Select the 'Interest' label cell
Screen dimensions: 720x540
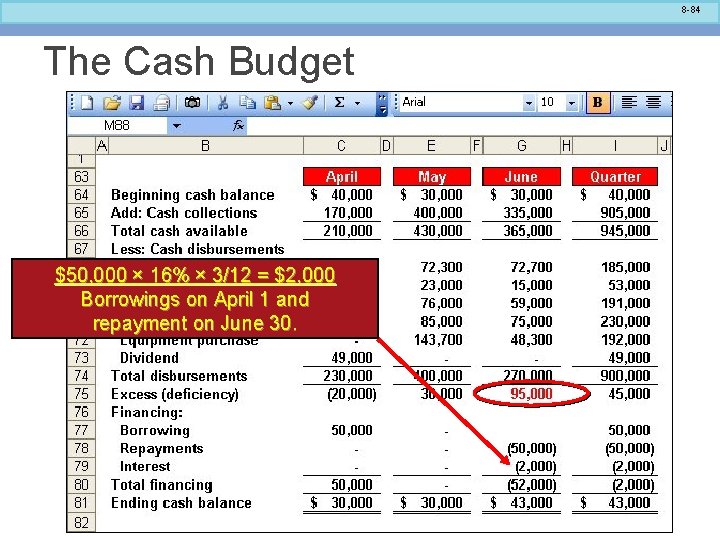pyautogui.click(x=145, y=467)
